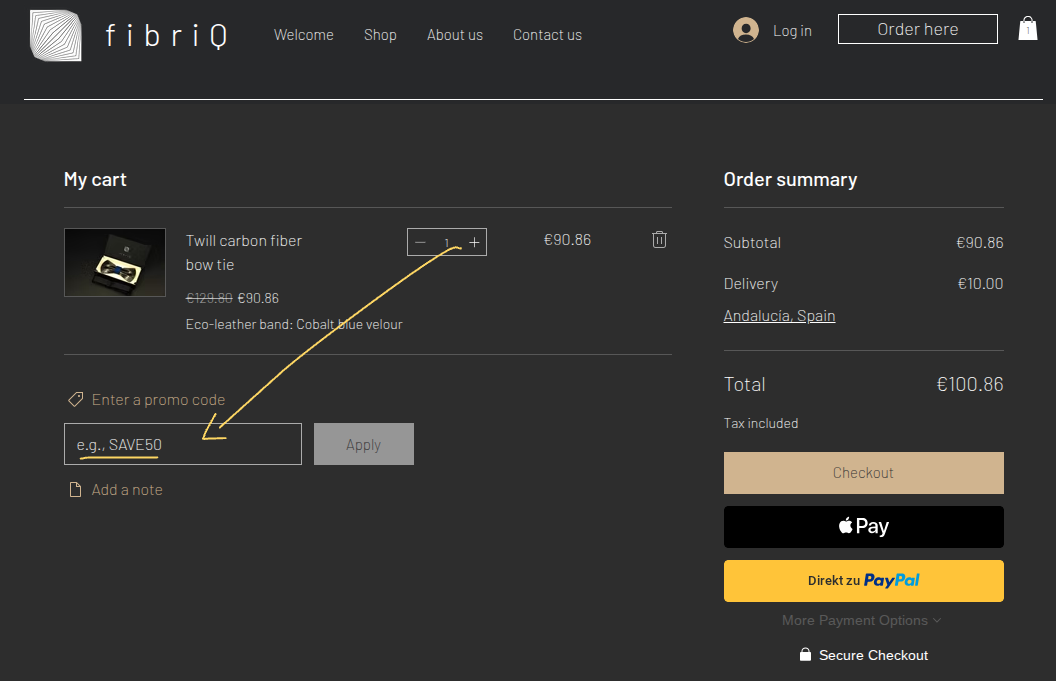Delete bow tie with trash icon

click(x=659, y=240)
